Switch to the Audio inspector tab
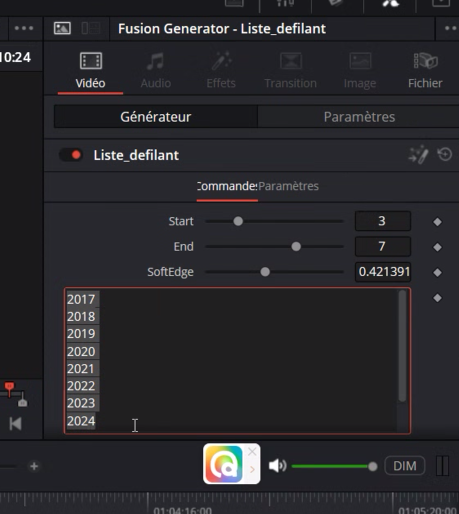This screenshot has height=514, width=459. tap(156, 71)
